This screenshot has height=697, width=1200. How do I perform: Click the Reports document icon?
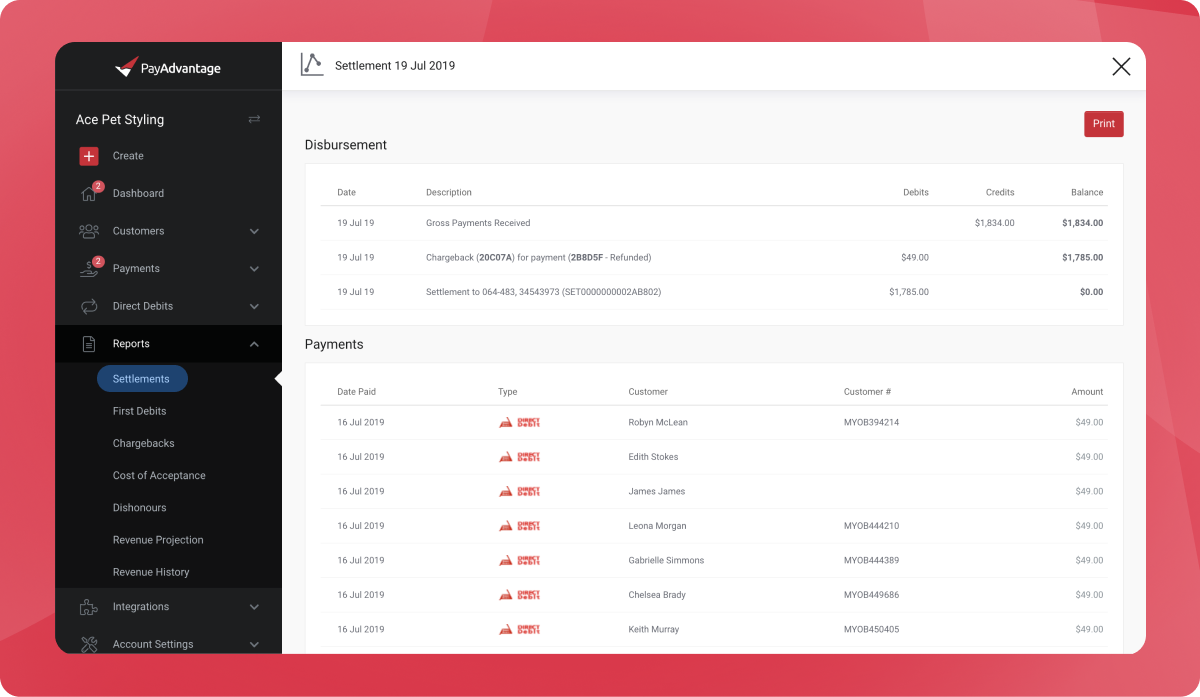click(89, 344)
